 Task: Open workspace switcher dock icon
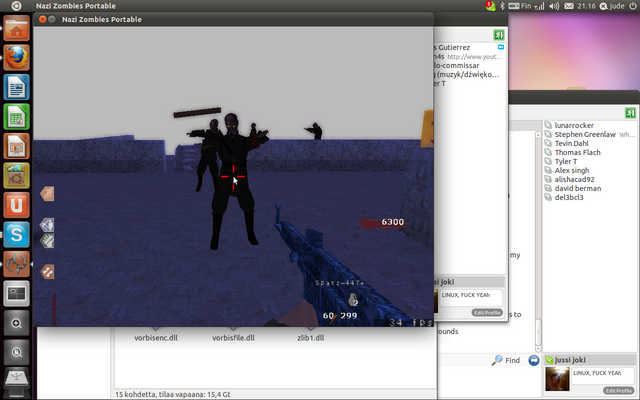[16, 293]
